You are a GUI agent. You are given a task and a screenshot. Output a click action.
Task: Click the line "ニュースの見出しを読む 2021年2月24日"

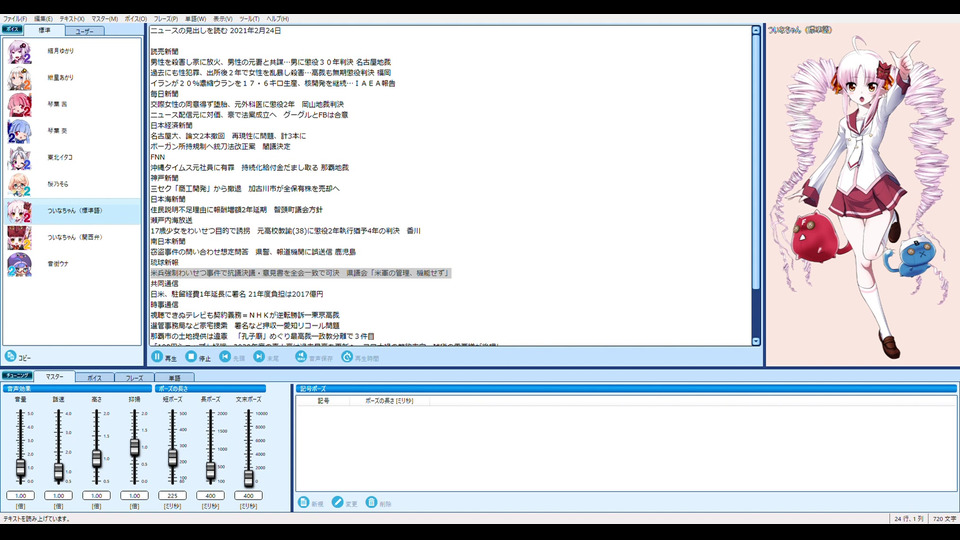[x=216, y=31]
